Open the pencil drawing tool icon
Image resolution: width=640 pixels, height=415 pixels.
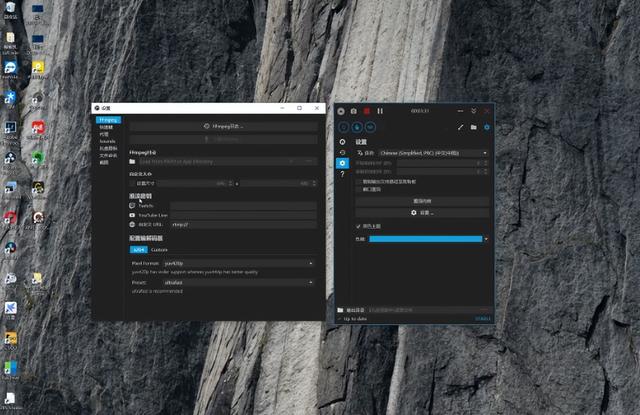pyautogui.click(x=461, y=127)
